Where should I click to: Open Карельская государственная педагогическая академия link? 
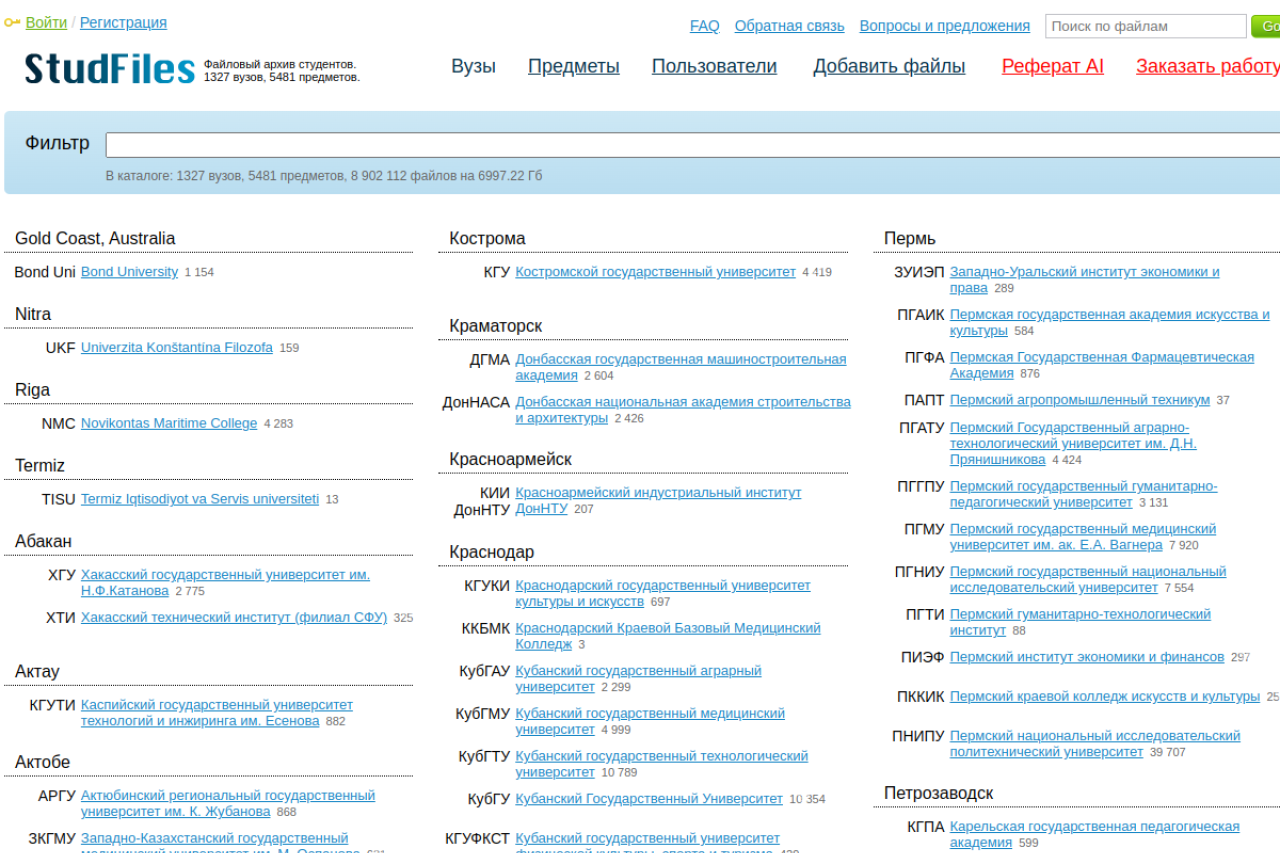1095,835
